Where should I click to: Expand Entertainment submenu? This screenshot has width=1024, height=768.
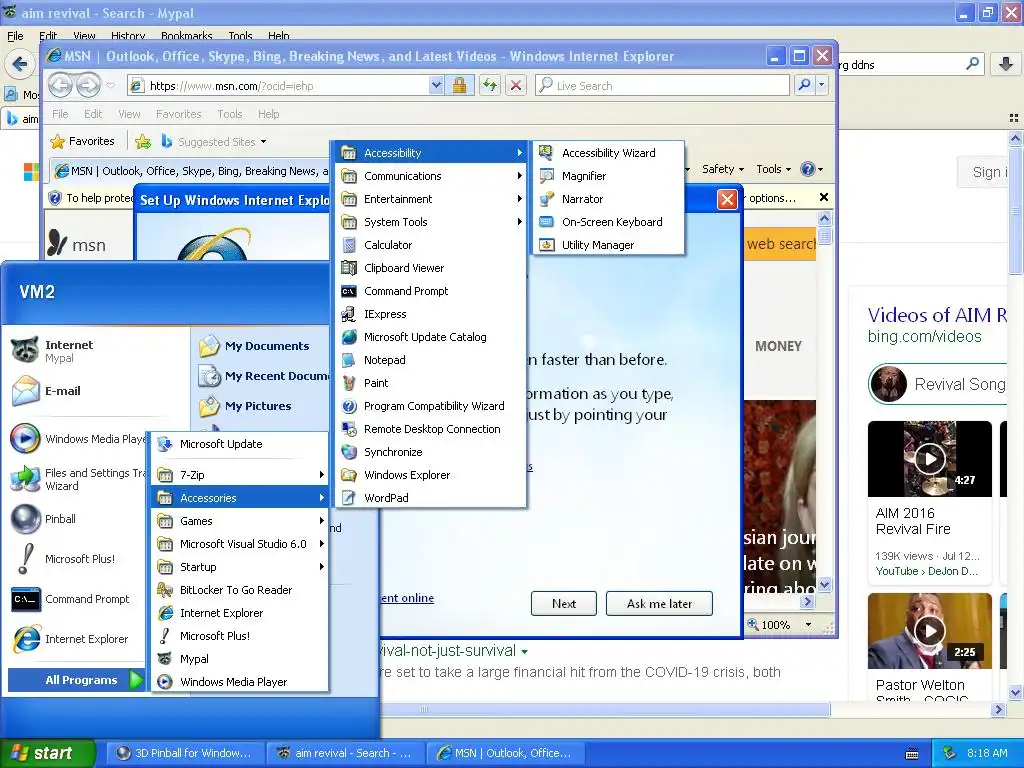tap(431, 199)
